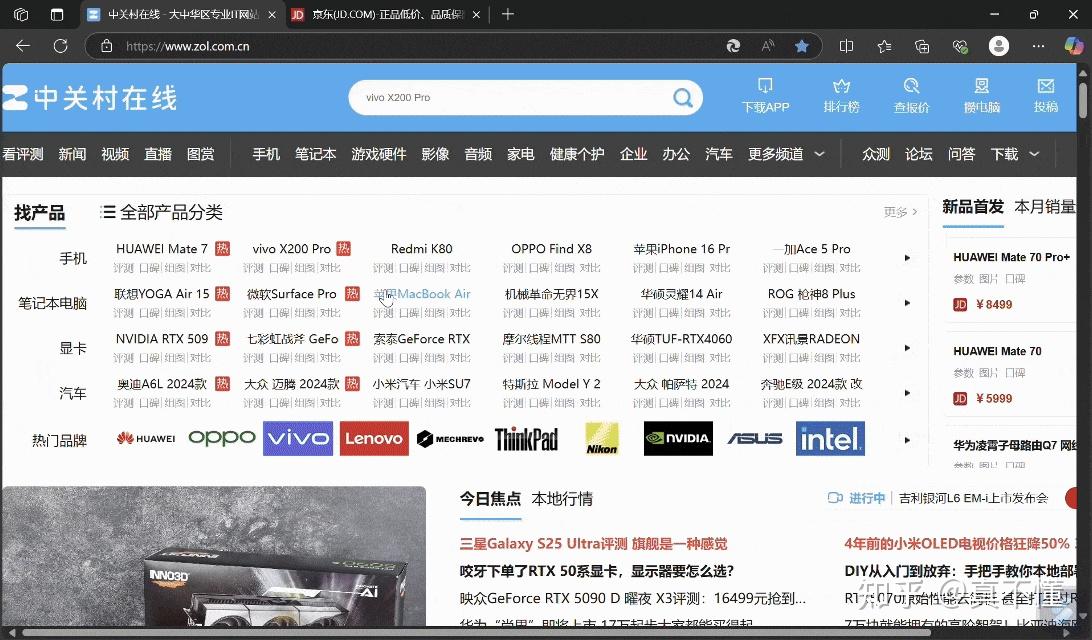Screen dimensions: 1092x640
Task: Open 小米汽车 小米SU7 link
Action: click(x=421, y=384)
